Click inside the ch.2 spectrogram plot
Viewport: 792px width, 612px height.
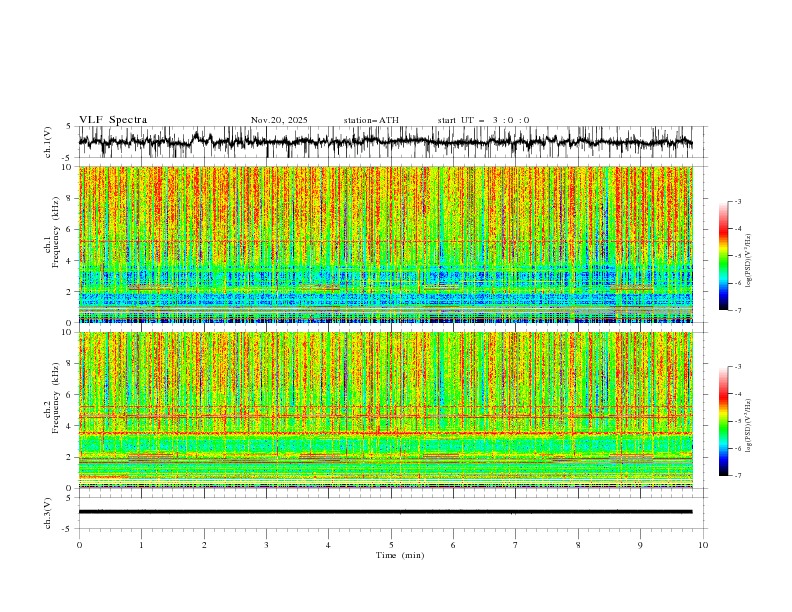pyautogui.click(x=386, y=410)
